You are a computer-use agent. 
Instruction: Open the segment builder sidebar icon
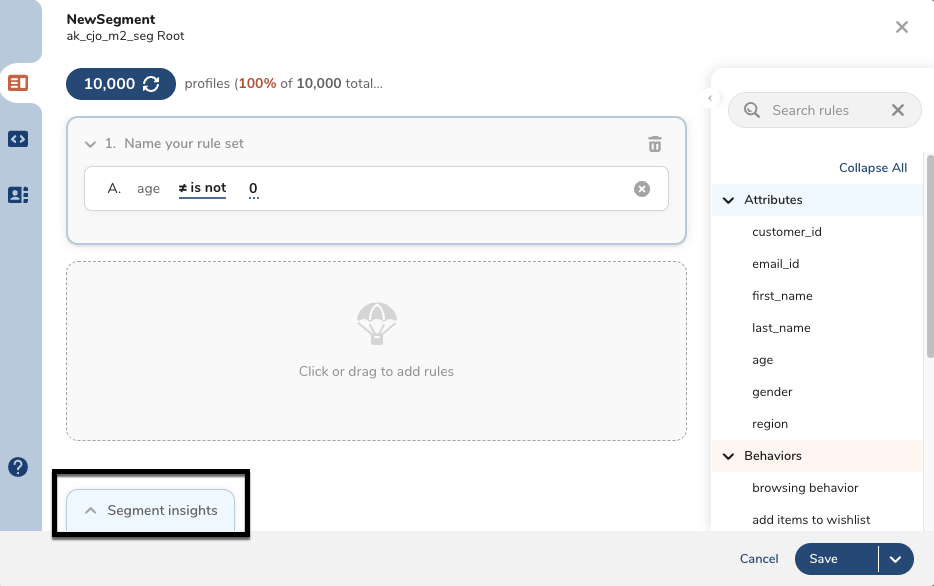pos(18,83)
